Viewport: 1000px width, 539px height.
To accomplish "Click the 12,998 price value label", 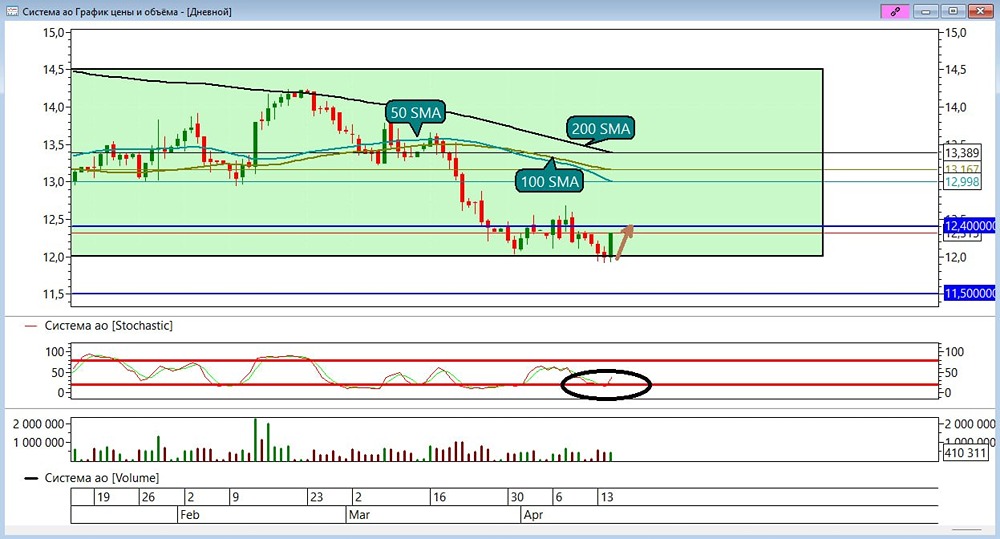I will pos(962,182).
